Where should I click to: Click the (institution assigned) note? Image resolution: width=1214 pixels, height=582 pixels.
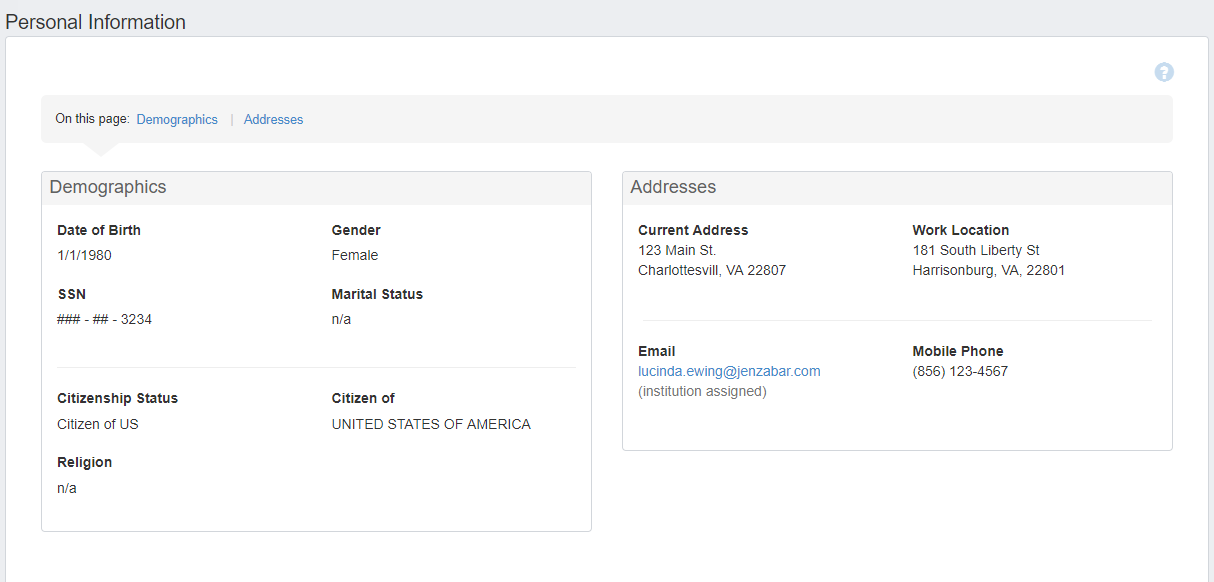702,391
